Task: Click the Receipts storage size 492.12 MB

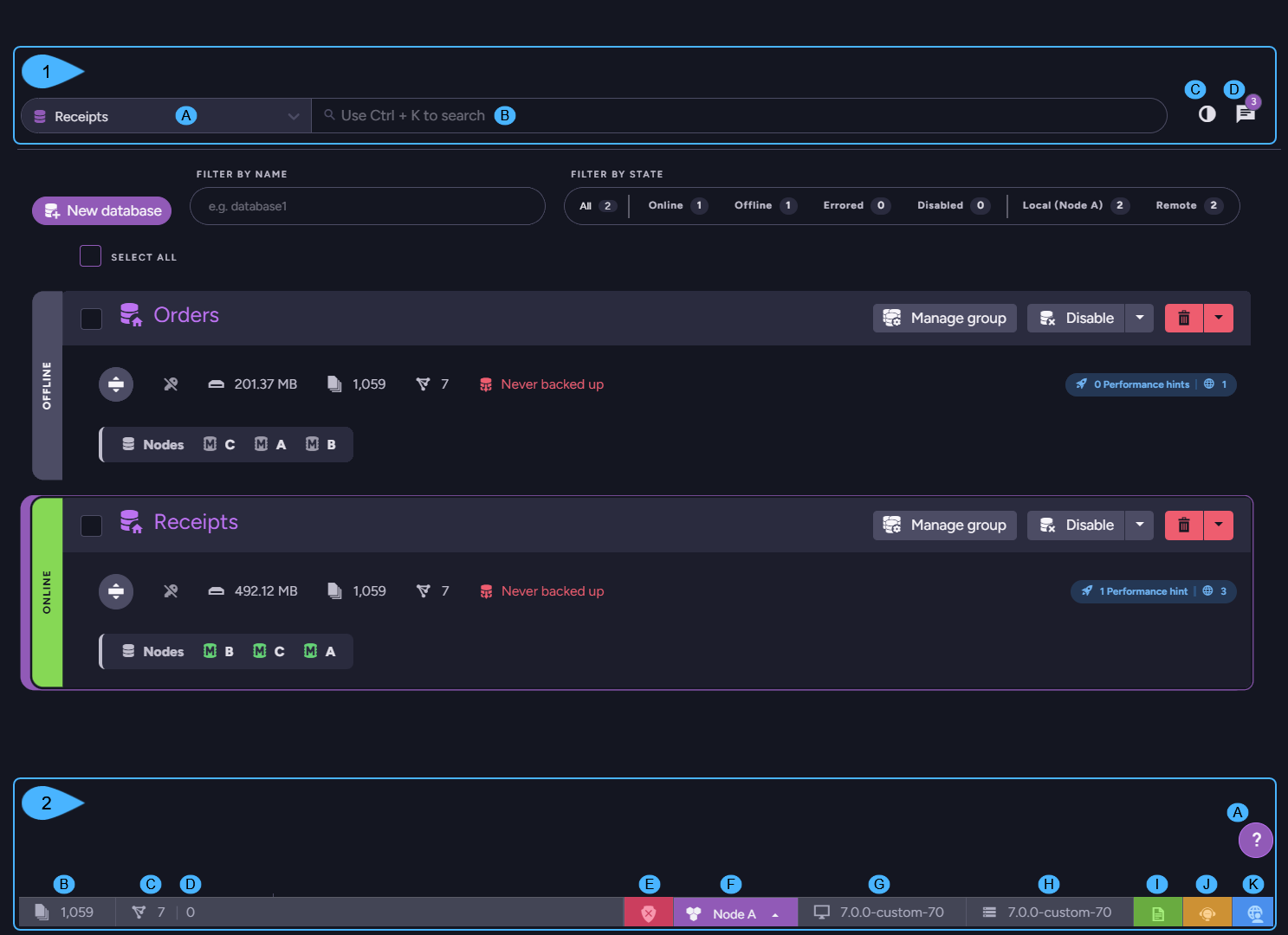Action: [x=253, y=591]
